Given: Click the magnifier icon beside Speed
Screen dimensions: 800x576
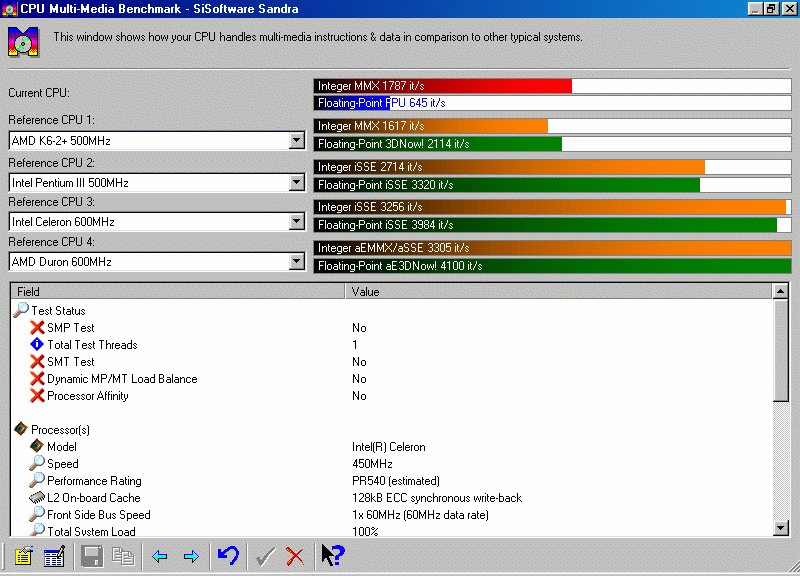Looking at the screenshot, I should coord(37,463).
